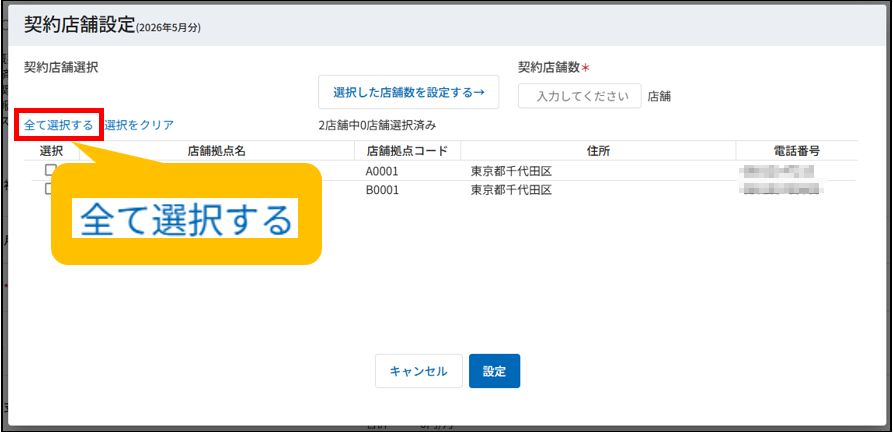This screenshot has width=893, height=432.
Task: Click the 選択をクリア link
Action: 139,125
